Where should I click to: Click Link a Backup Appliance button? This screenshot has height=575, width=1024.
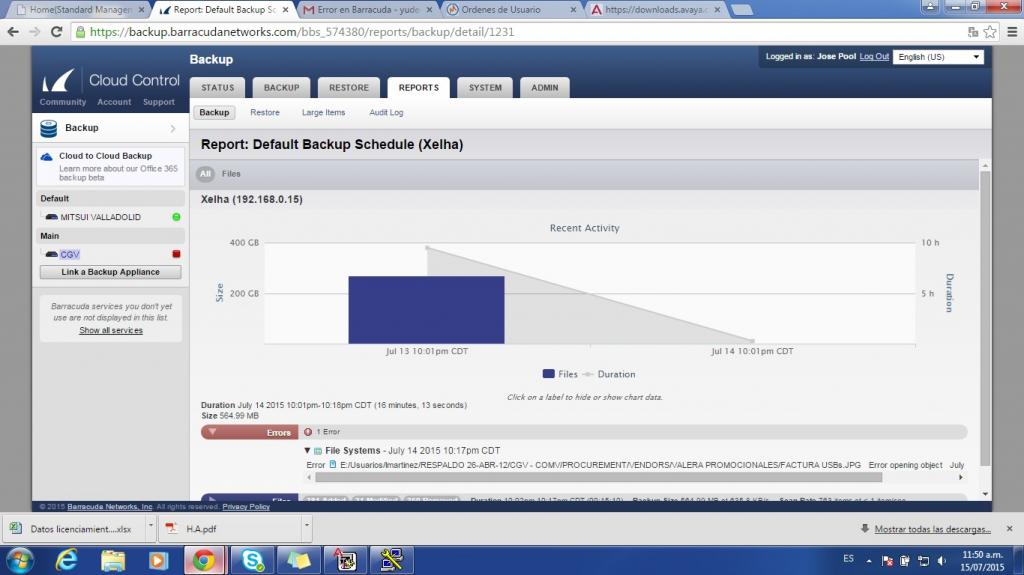[x=110, y=272]
